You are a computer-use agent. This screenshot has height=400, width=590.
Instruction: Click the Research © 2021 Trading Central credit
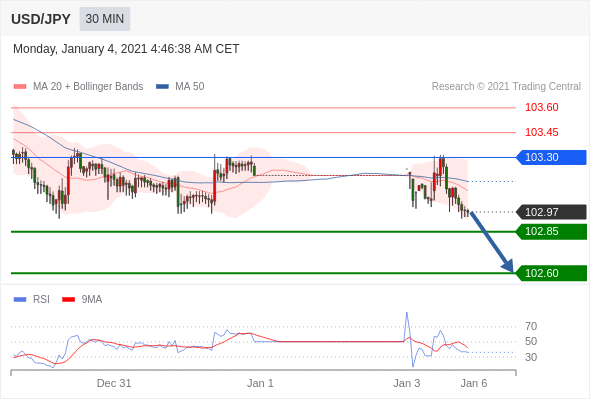pyautogui.click(x=506, y=87)
